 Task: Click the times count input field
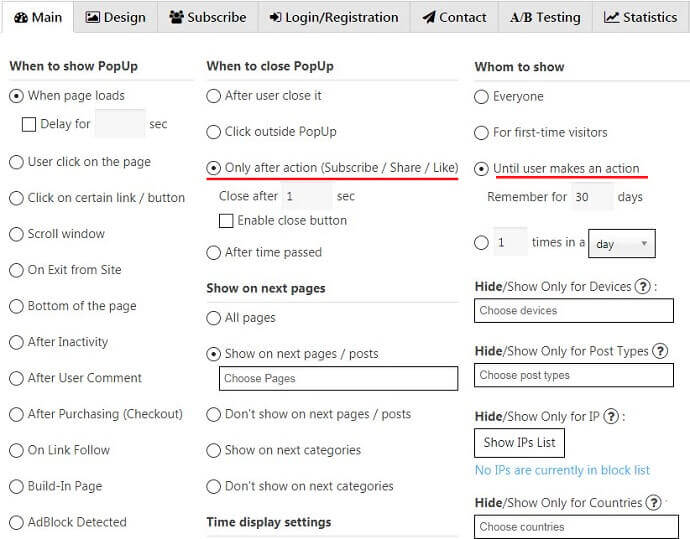[510, 242]
